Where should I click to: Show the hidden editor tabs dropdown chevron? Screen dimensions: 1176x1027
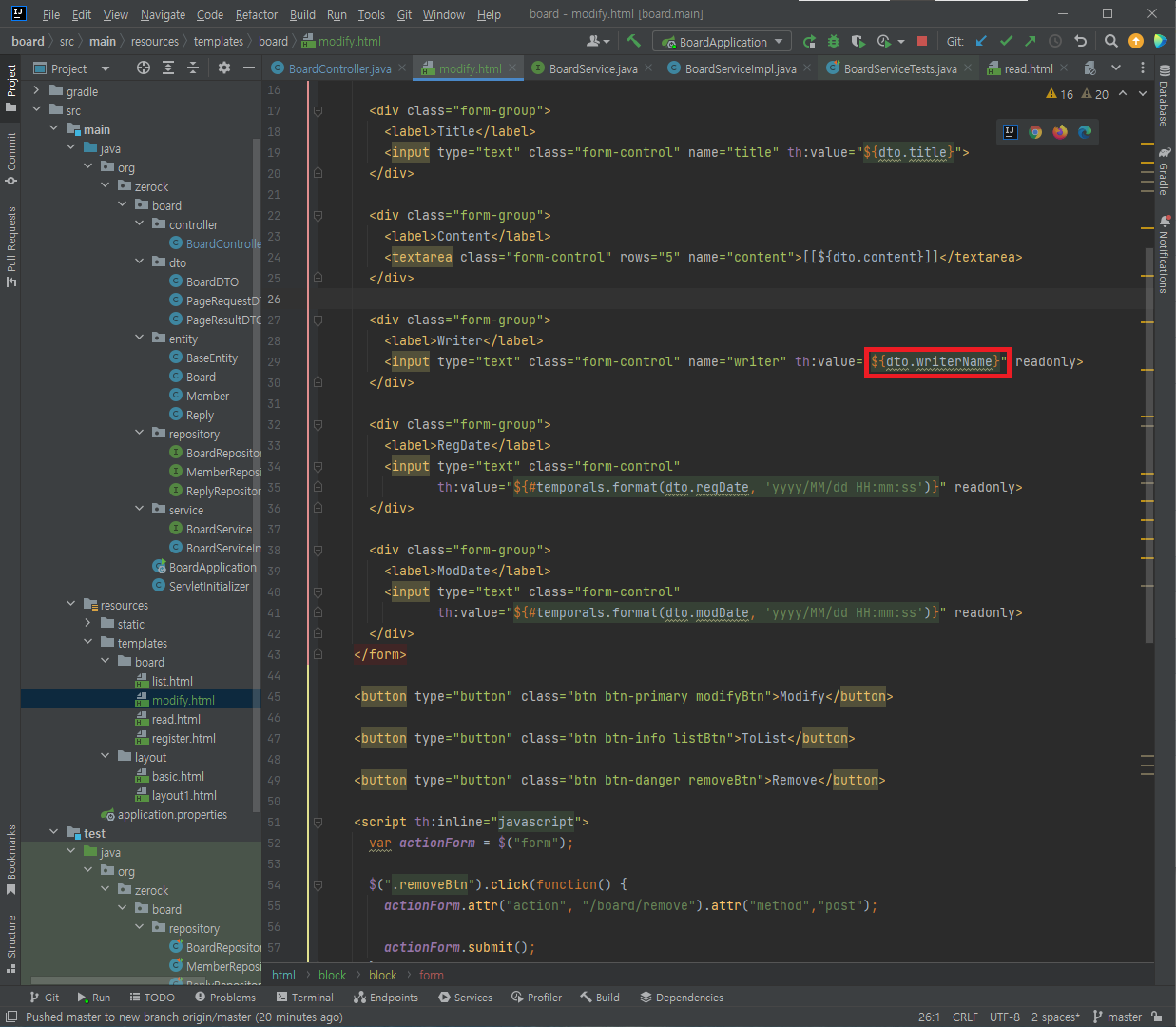coord(1116,68)
